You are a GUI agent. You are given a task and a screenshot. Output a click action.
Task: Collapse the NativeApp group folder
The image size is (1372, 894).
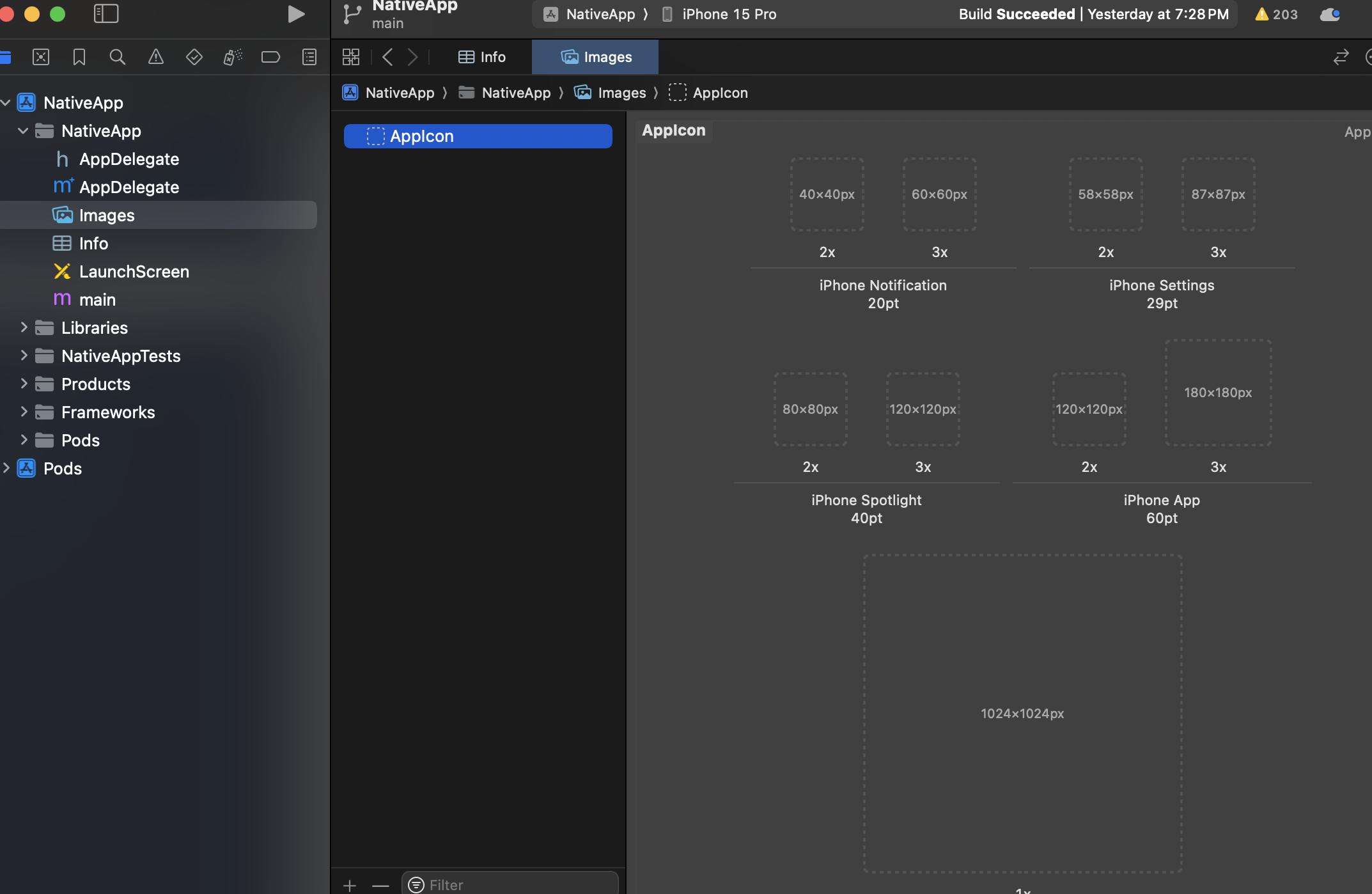(x=24, y=130)
